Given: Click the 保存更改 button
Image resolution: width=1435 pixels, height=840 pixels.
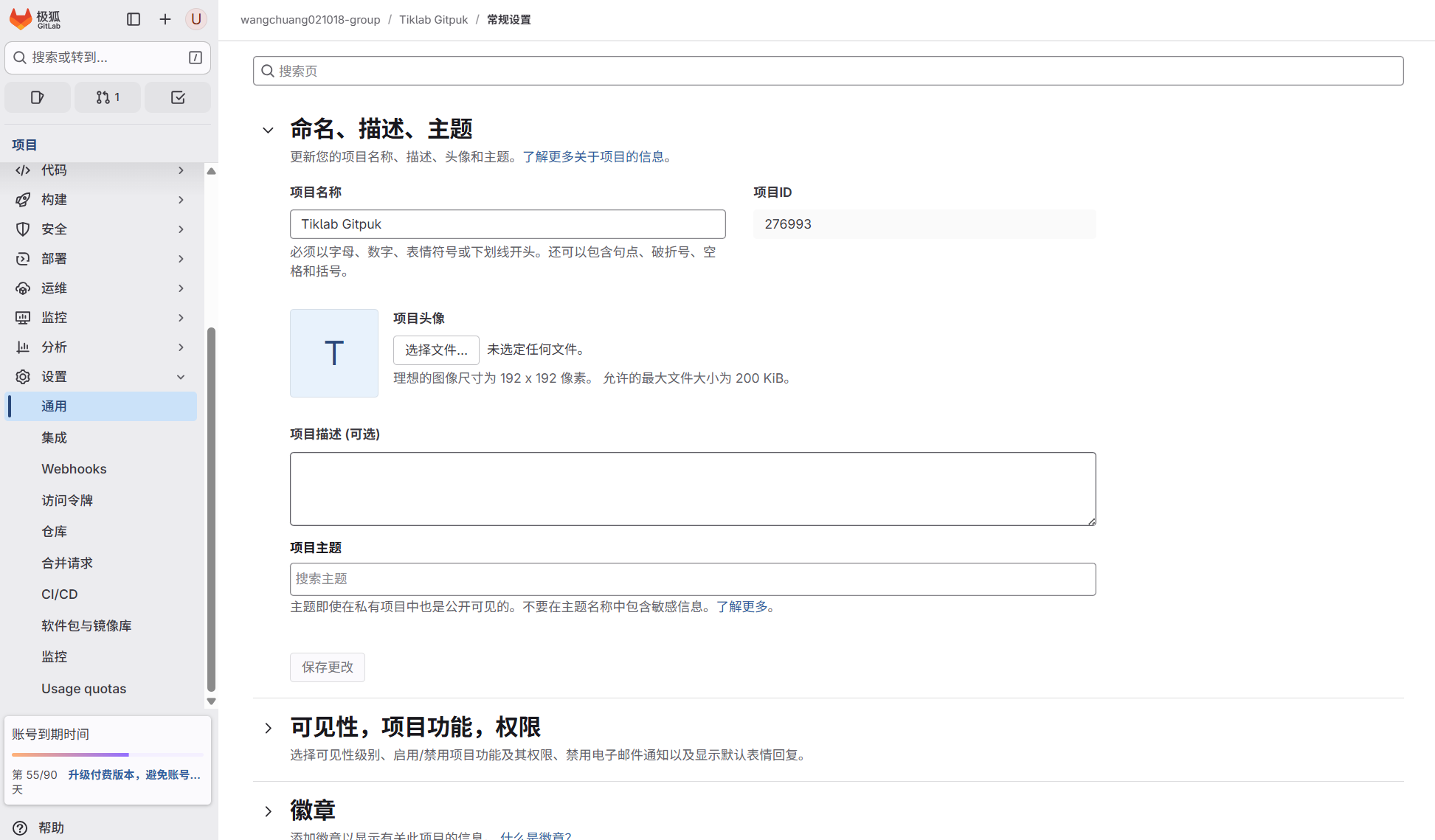Looking at the screenshot, I should point(327,667).
